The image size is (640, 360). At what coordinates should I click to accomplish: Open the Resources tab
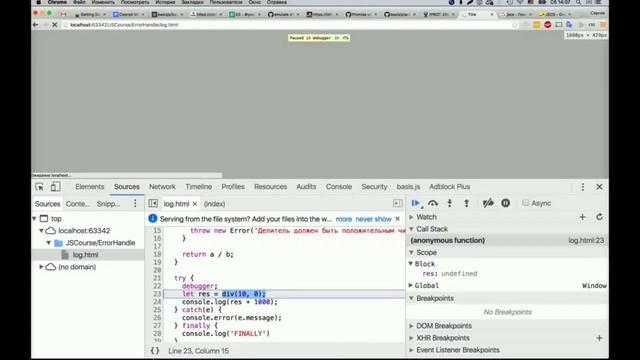click(x=270, y=187)
